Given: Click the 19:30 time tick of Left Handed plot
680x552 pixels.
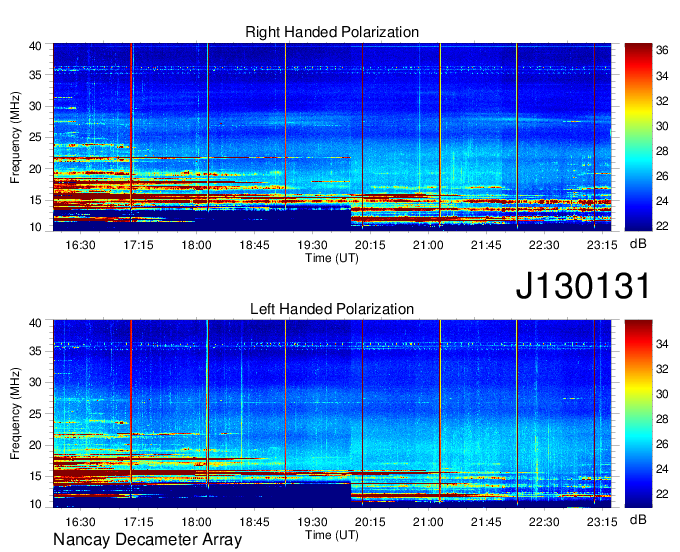Looking at the screenshot, I should pyautogui.click(x=312, y=522).
